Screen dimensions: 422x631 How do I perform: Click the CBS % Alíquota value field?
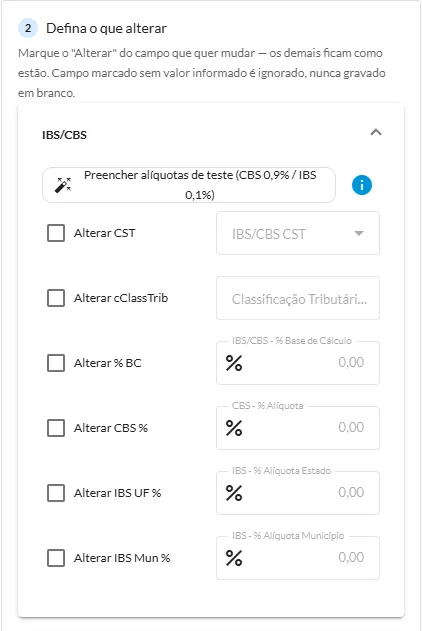pos(298,428)
